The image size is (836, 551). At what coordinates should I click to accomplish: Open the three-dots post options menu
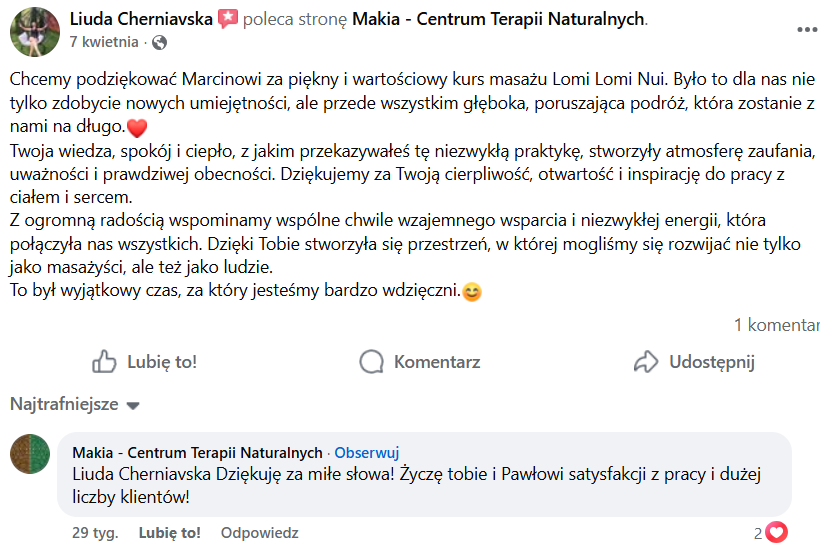tap(806, 29)
